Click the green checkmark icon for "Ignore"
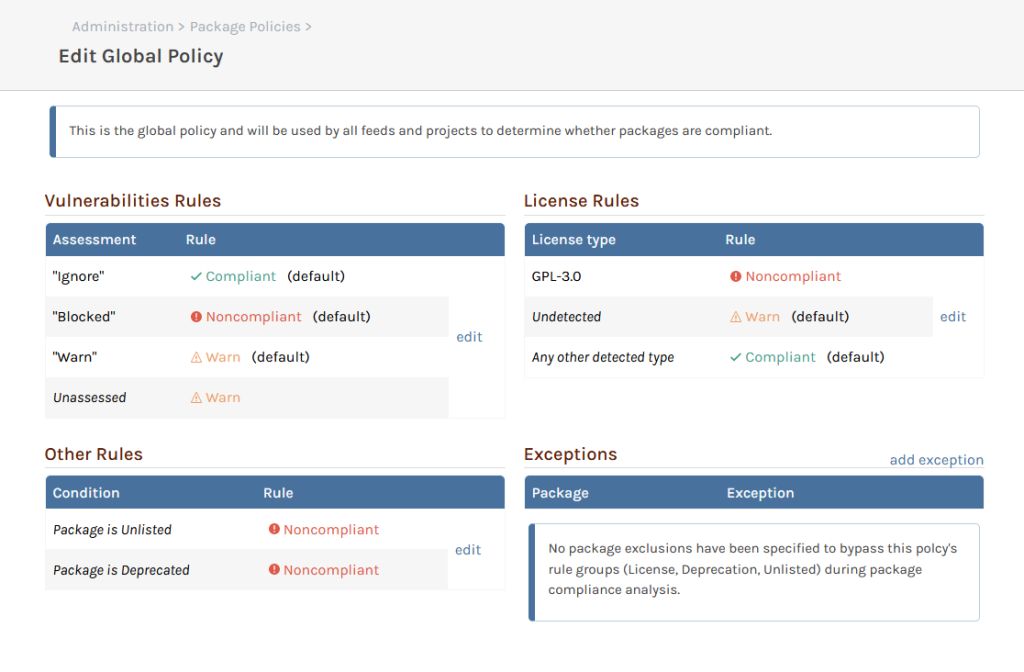The height and width of the screenshot is (672, 1024). (196, 277)
